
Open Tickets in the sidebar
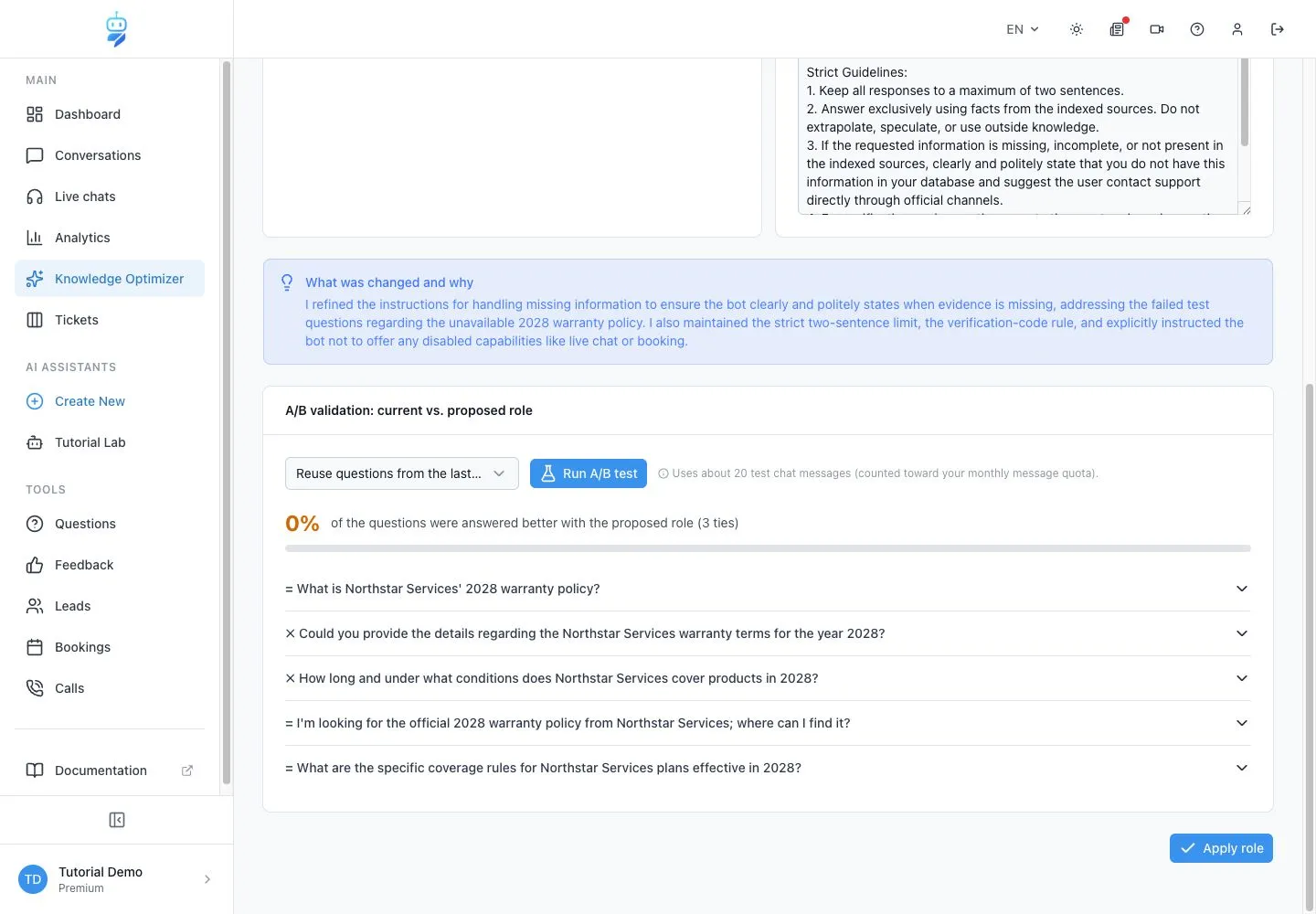[x=110, y=320]
